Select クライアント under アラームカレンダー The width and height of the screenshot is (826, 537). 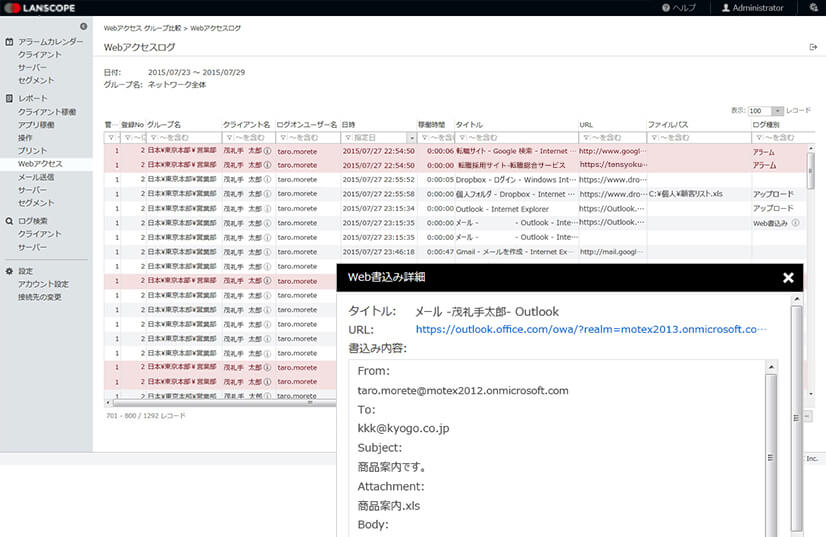(x=40, y=55)
